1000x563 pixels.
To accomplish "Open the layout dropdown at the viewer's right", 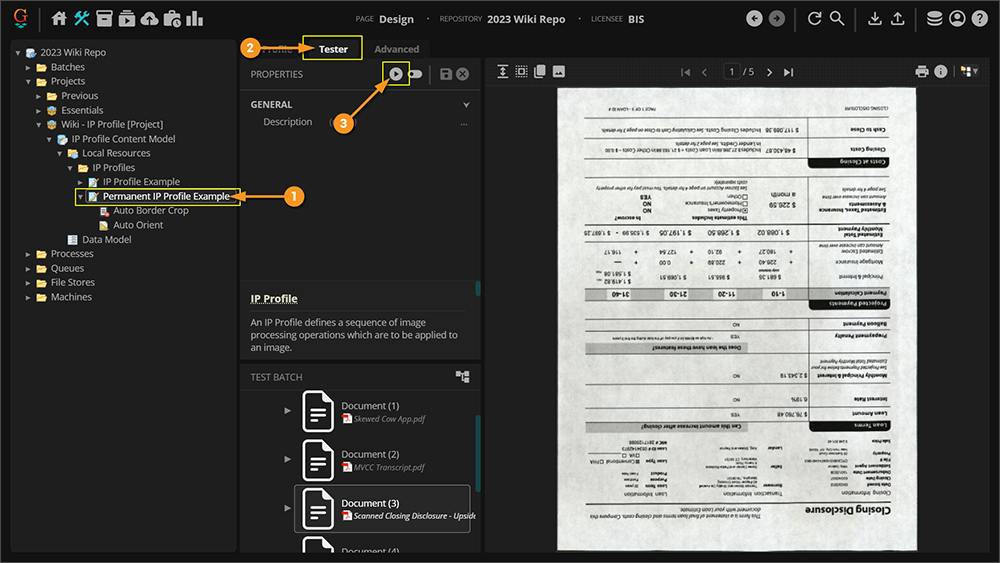I will tap(969, 71).
